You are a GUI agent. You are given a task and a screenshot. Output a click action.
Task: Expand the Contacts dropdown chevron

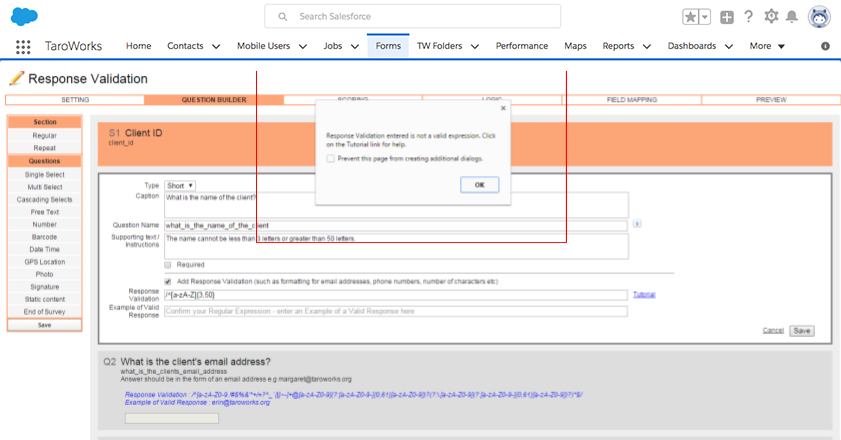coord(216,47)
